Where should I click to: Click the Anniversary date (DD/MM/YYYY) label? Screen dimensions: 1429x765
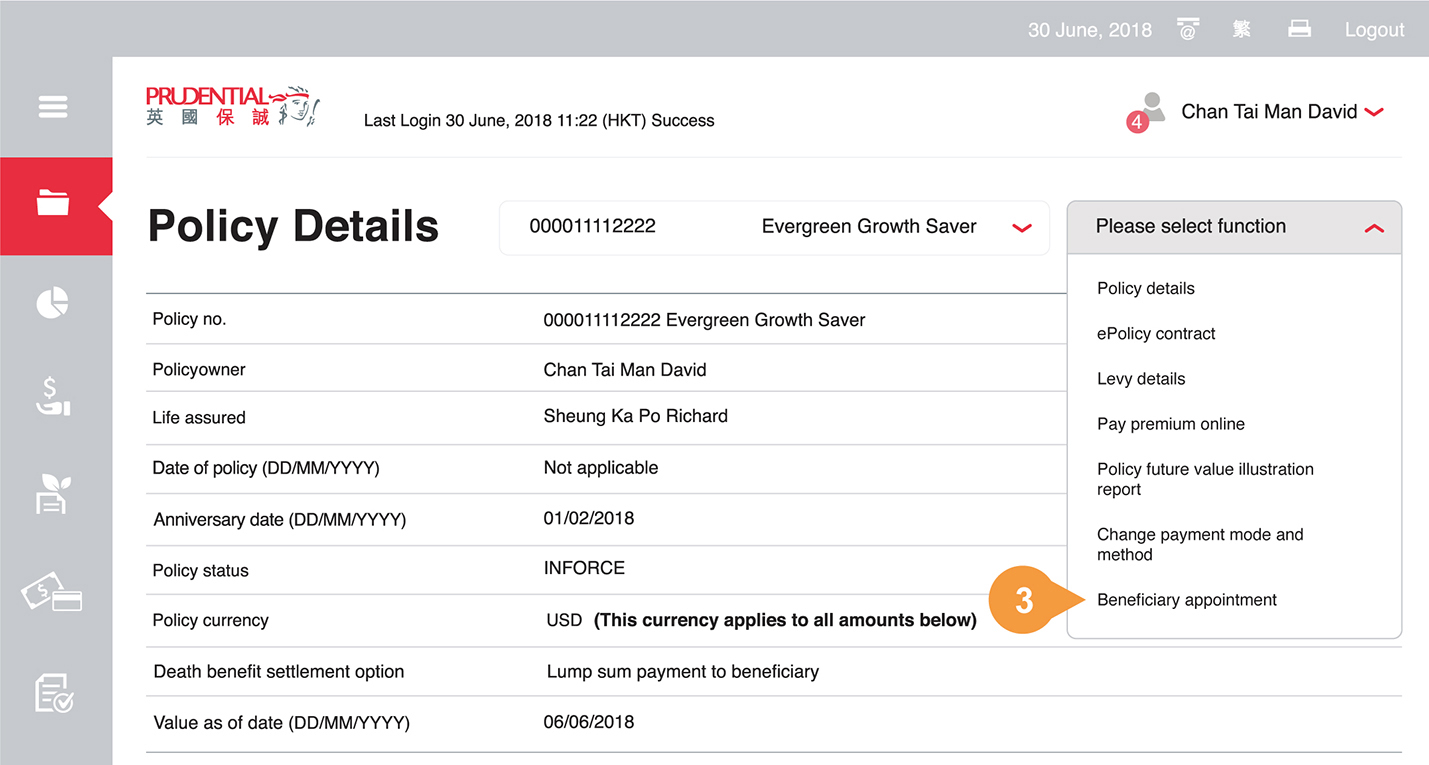click(280, 520)
